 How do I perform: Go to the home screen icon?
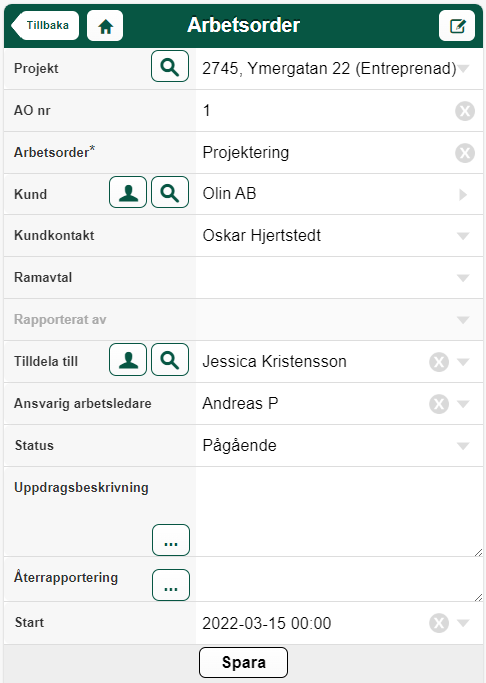[105, 26]
